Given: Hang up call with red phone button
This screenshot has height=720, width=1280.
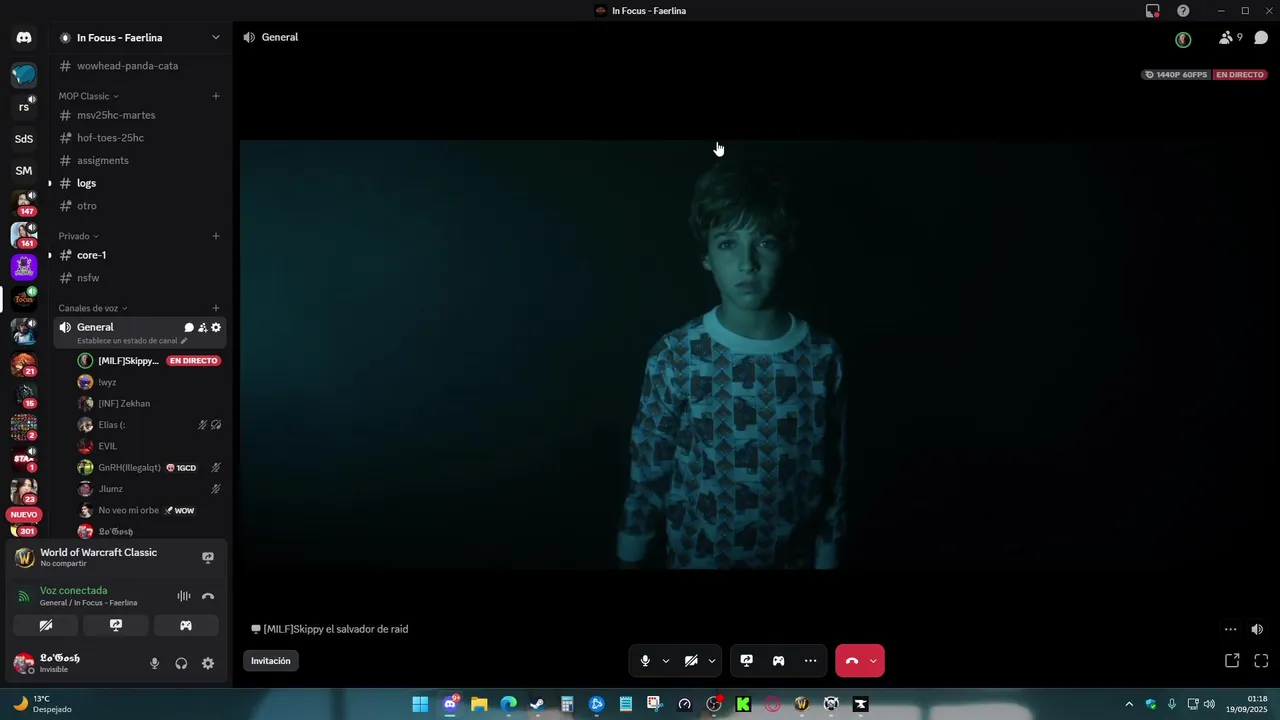Looking at the screenshot, I should pyautogui.click(x=851, y=661).
